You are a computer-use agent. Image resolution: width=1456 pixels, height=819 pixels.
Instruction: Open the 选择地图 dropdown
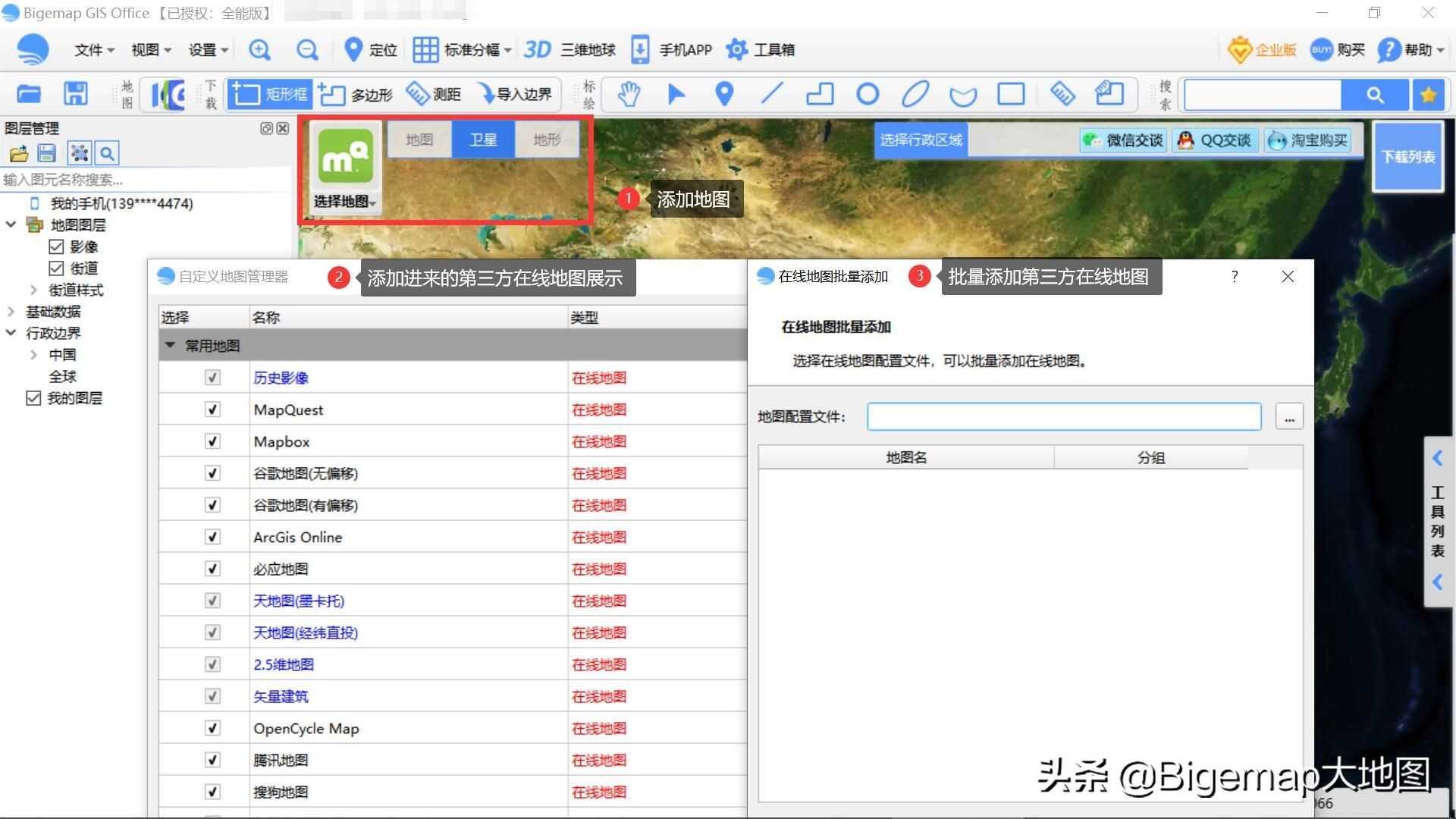345,201
